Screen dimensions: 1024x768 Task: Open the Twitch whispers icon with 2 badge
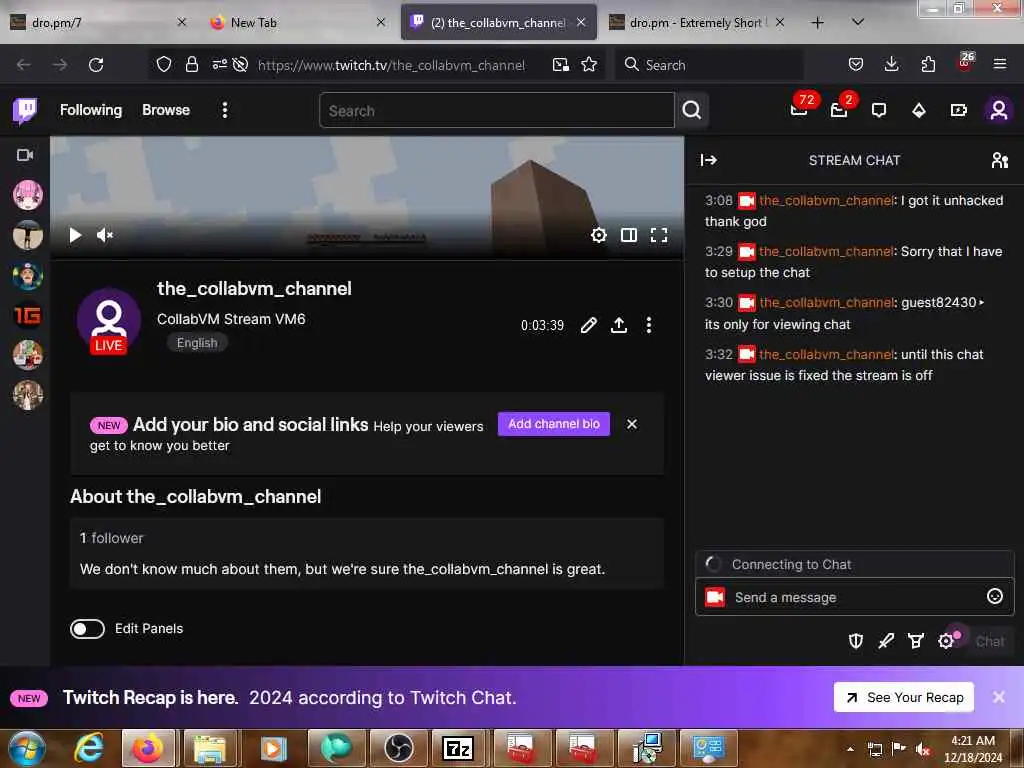[x=839, y=109]
